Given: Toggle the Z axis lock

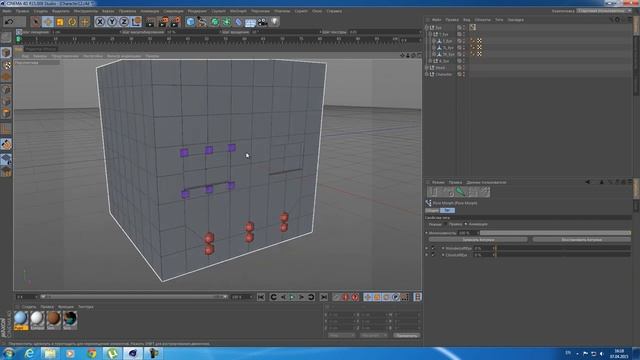Looking at the screenshot, I should [124, 22].
